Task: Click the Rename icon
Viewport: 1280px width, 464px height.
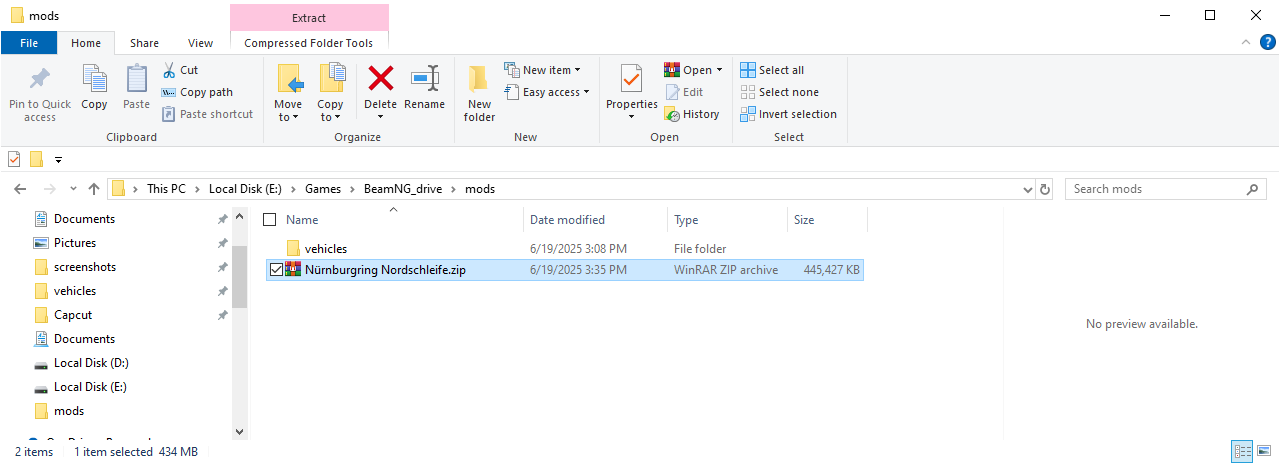Action: click(x=425, y=78)
